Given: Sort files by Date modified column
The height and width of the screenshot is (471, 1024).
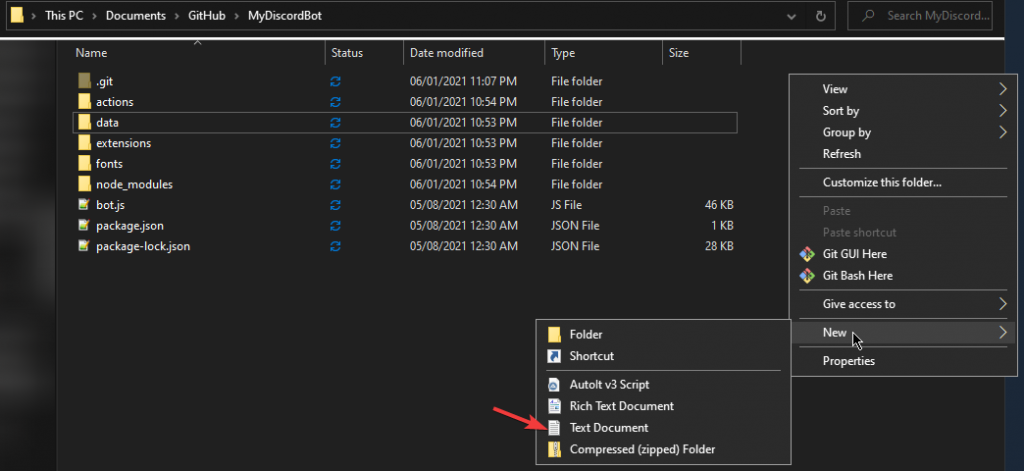Looking at the screenshot, I should [x=447, y=53].
